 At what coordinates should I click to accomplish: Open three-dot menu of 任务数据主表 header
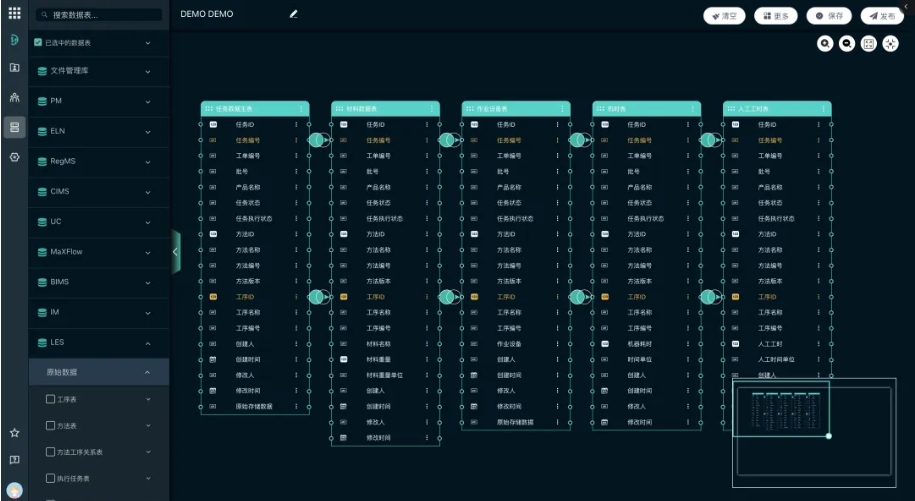click(x=301, y=108)
